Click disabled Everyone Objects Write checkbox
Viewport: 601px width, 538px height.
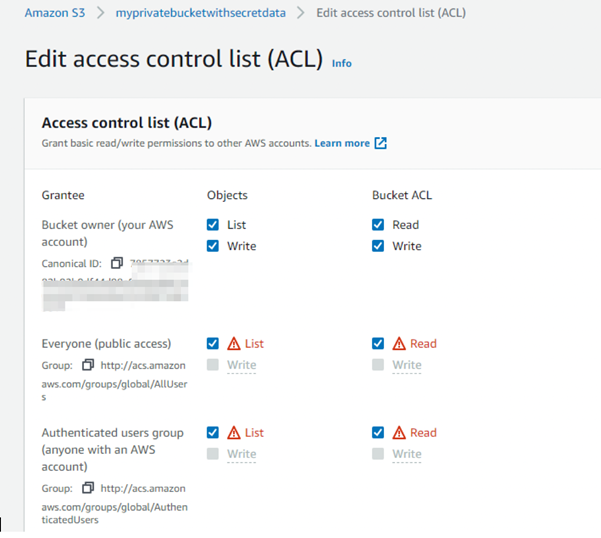(x=213, y=365)
